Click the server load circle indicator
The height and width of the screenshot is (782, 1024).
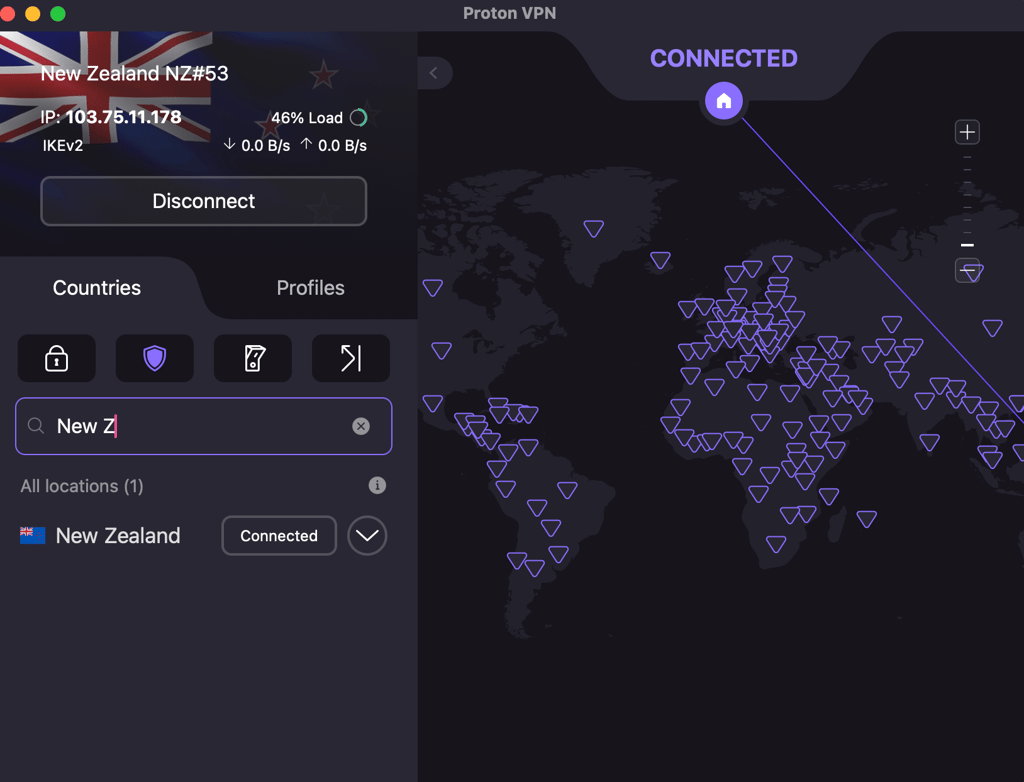click(359, 118)
